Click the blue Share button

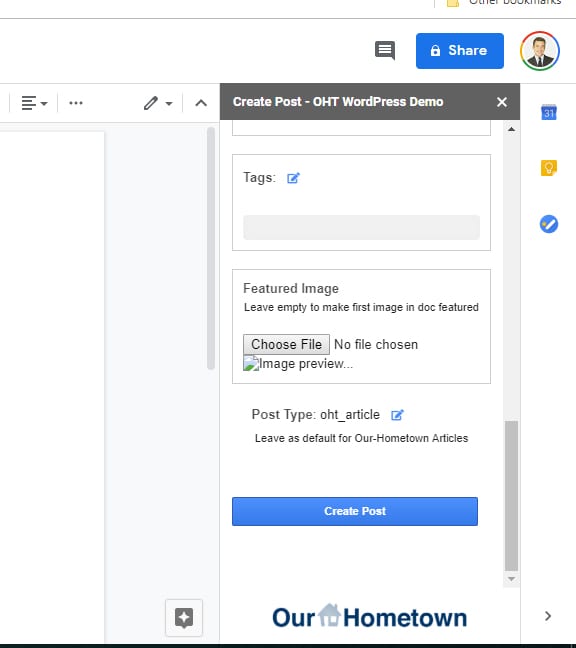coord(459,51)
